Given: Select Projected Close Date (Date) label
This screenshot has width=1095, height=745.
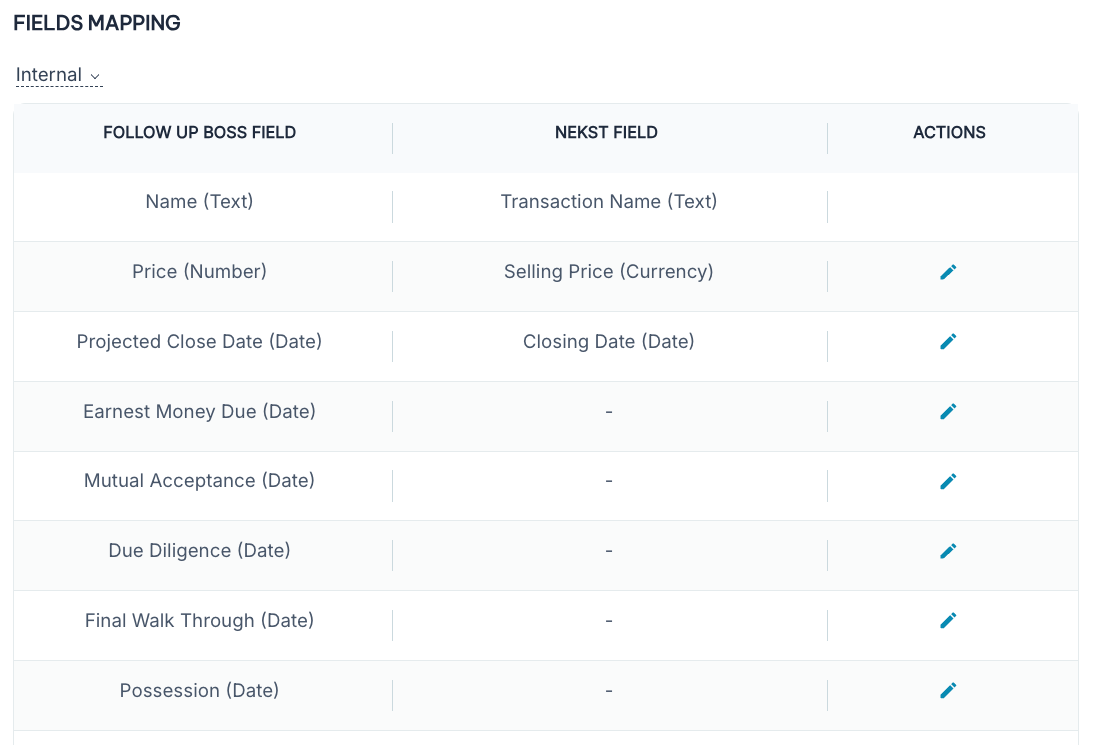Looking at the screenshot, I should 199,342.
